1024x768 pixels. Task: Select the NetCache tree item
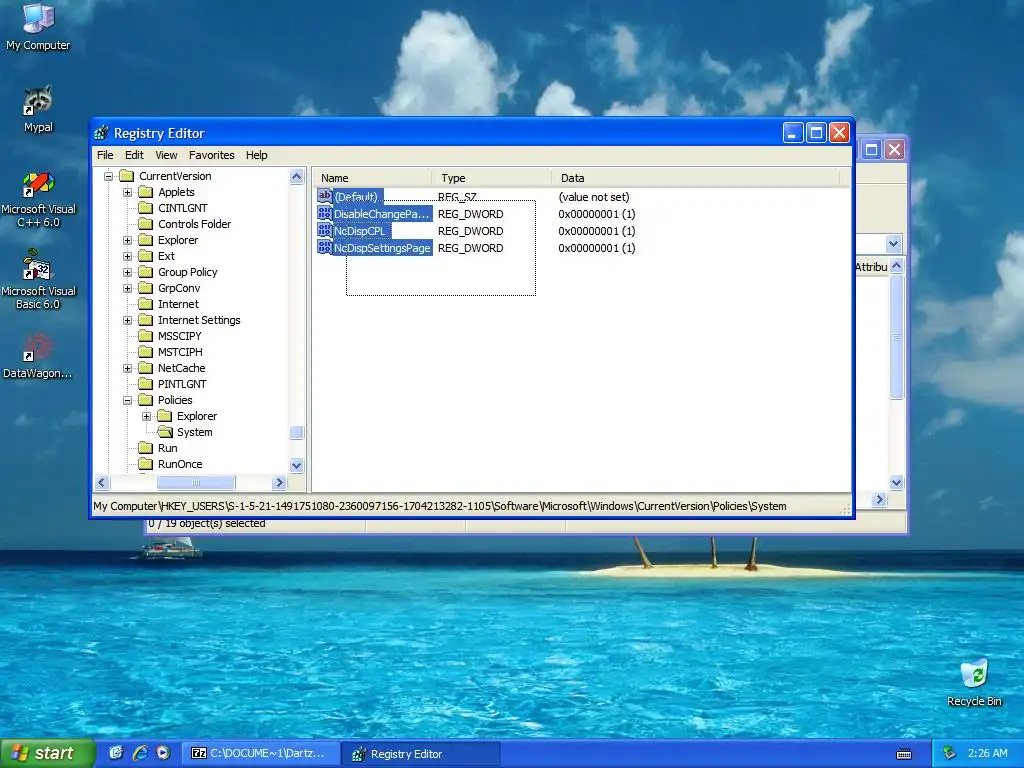tap(182, 368)
